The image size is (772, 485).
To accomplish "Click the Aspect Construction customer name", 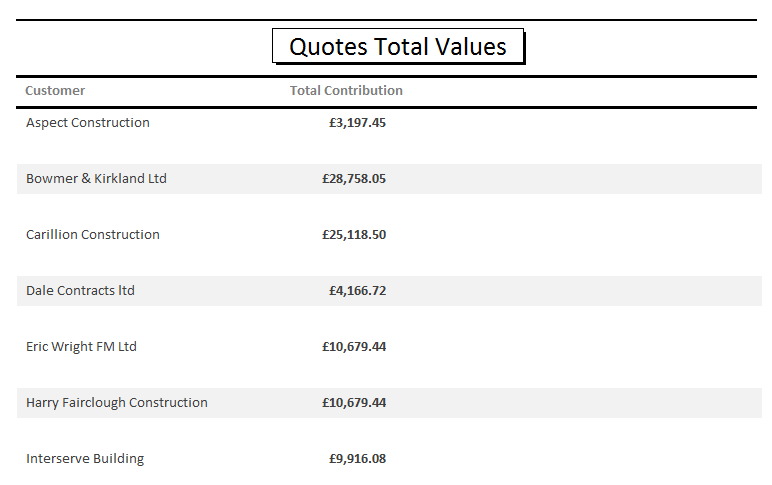I will tap(88, 123).
